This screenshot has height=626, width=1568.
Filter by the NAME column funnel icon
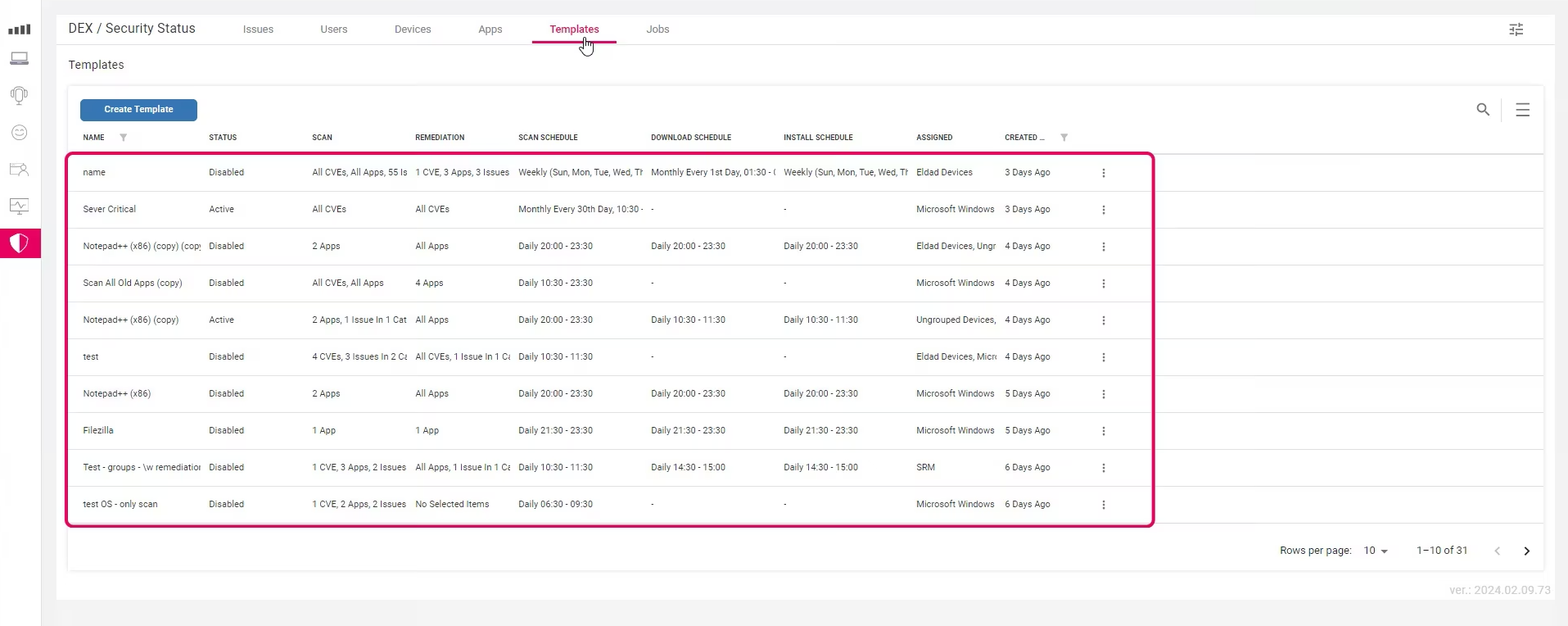click(x=124, y=138)
